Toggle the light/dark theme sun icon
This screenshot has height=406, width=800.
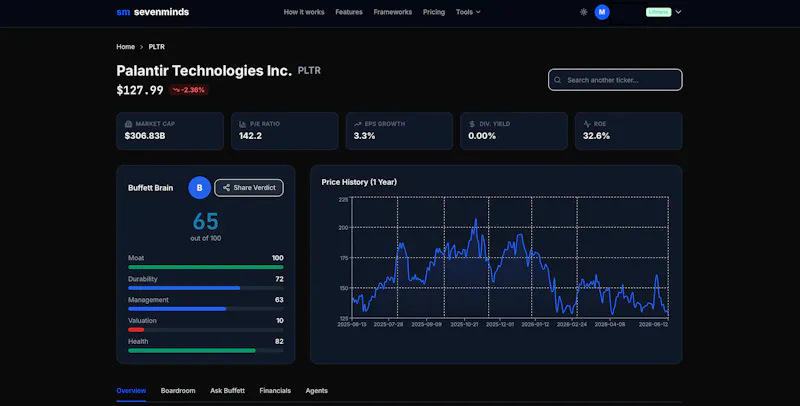584,12
